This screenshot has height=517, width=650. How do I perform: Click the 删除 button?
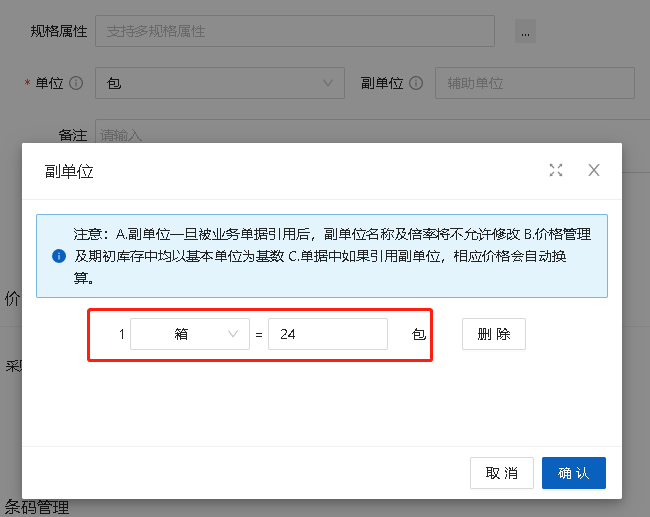pos(494,334)
